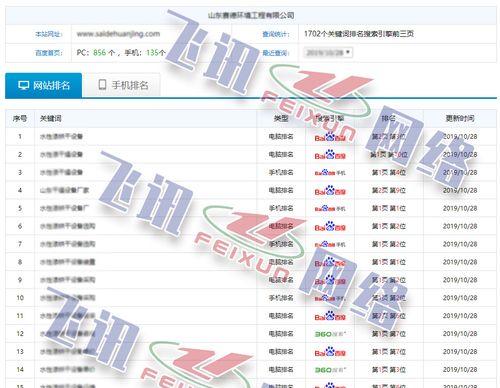Click company title 山东赛德环境工程有限公司

coord(251,15)
